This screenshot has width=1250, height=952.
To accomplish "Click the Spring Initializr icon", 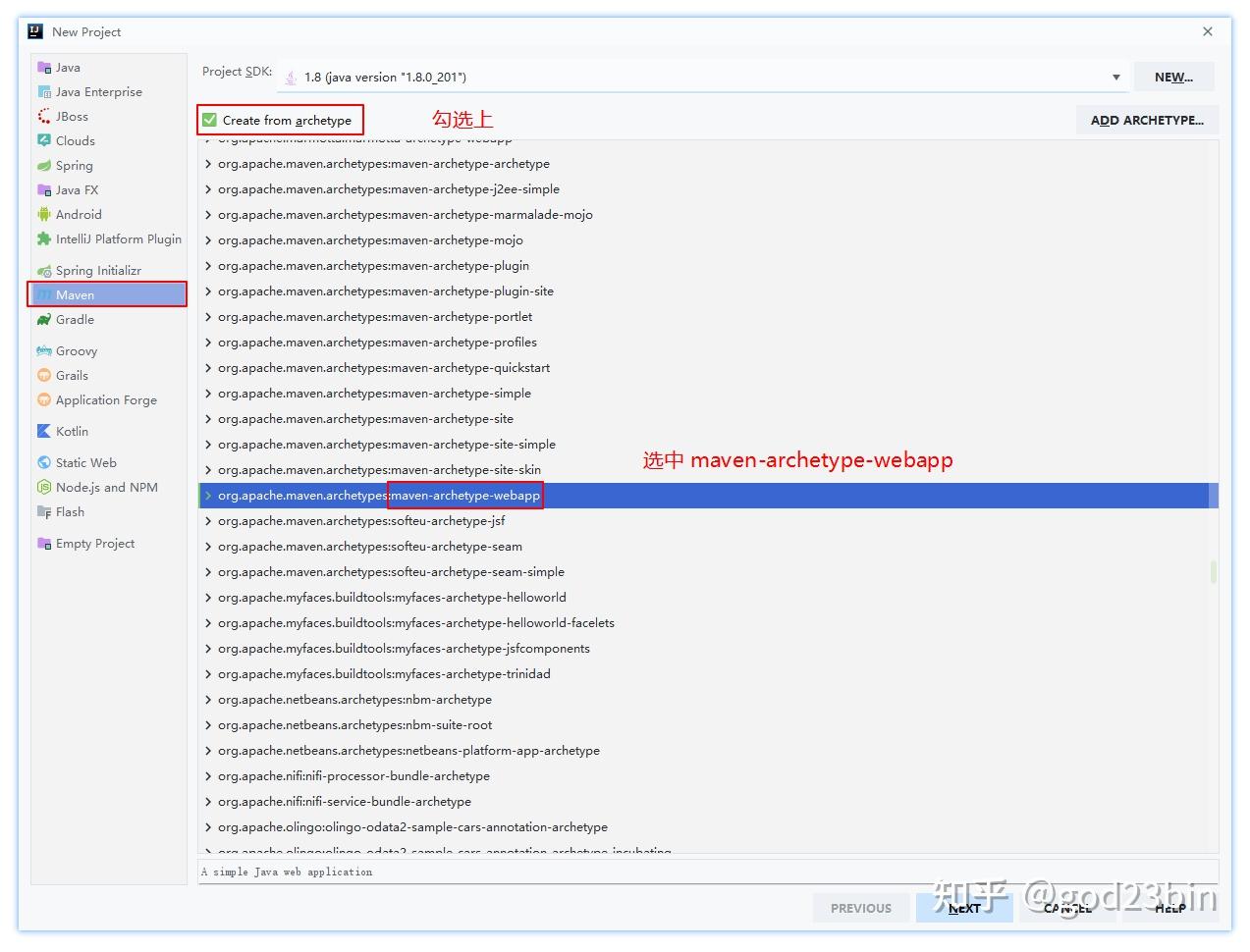I will (x=44, y=271).
